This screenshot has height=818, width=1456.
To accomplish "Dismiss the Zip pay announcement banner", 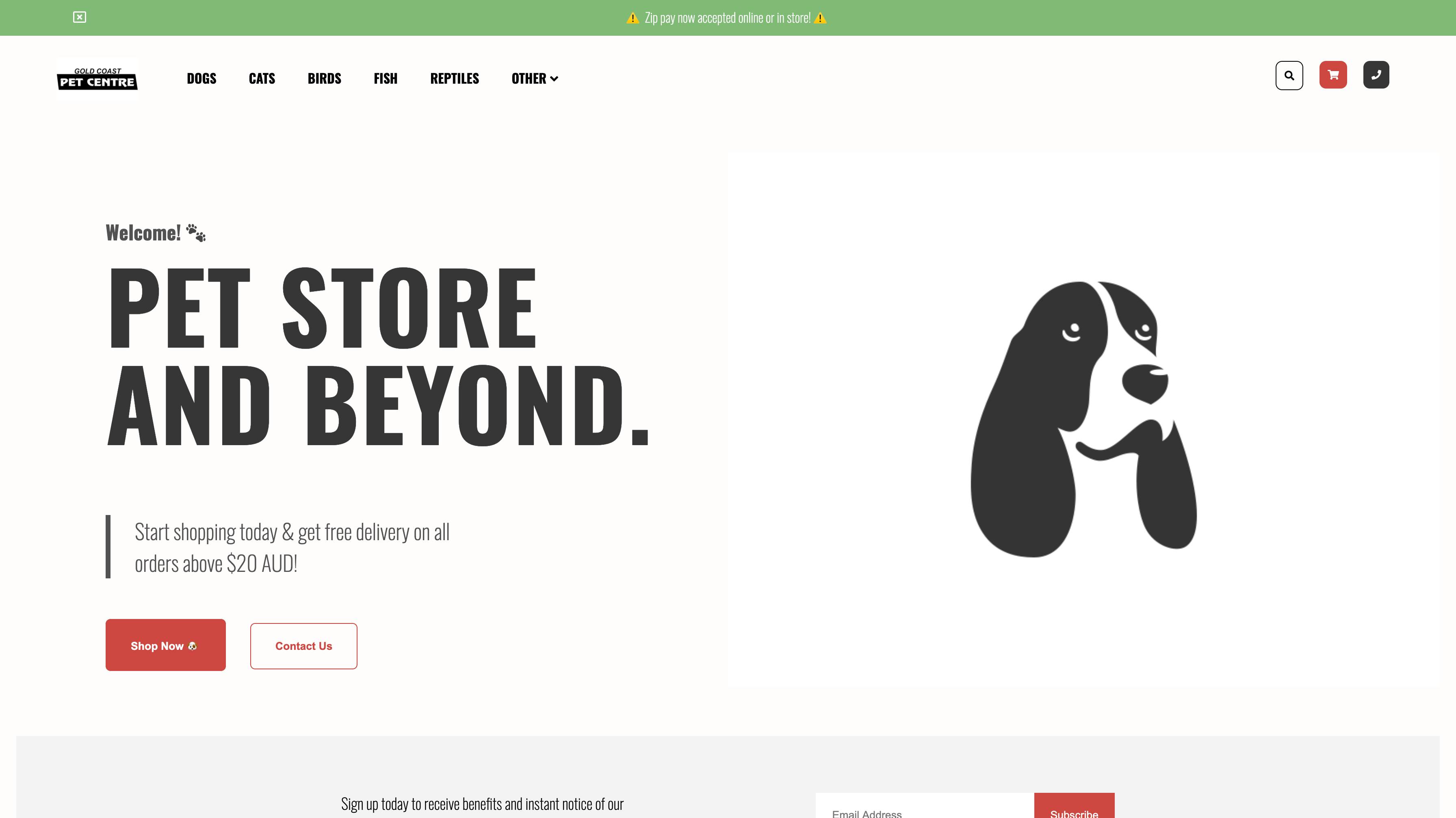I will (x=80, y=17).
